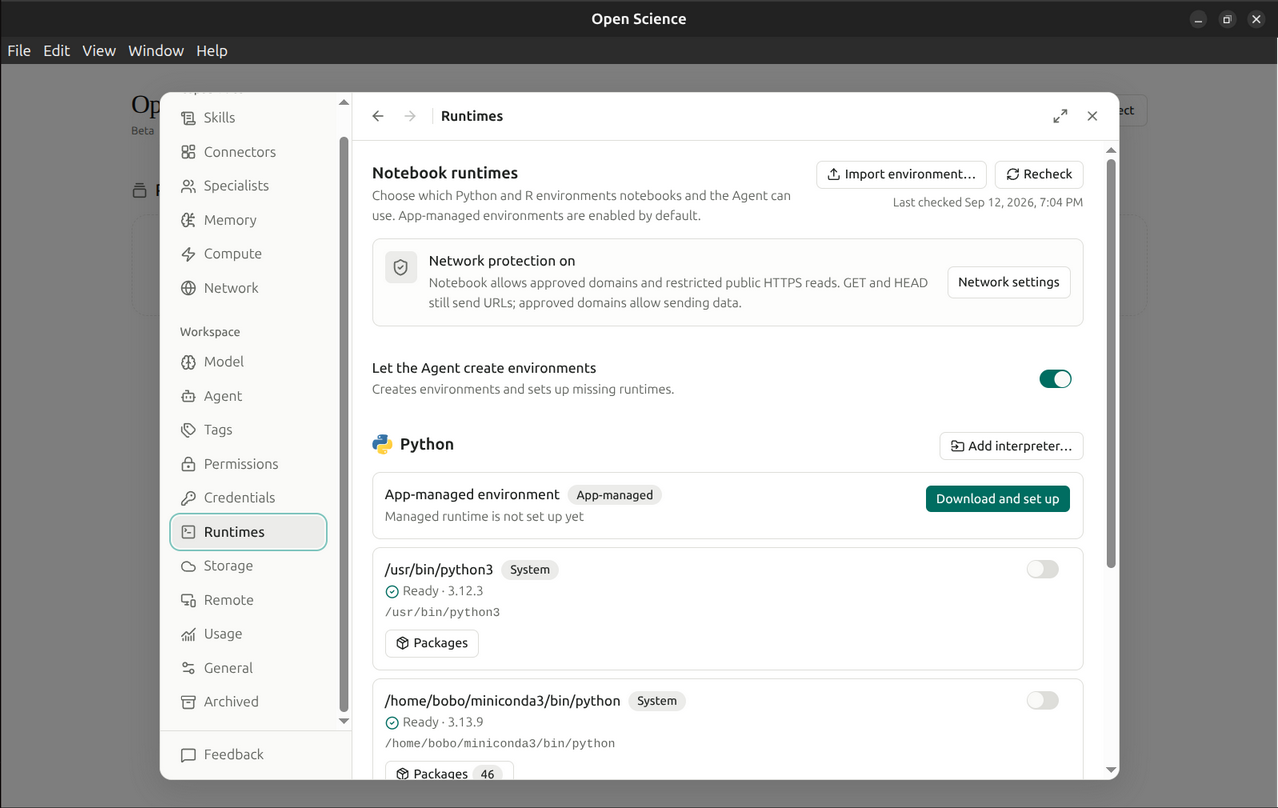Click Add interpreter button
Screen dimensions: 1278x808
[1011, 446]
